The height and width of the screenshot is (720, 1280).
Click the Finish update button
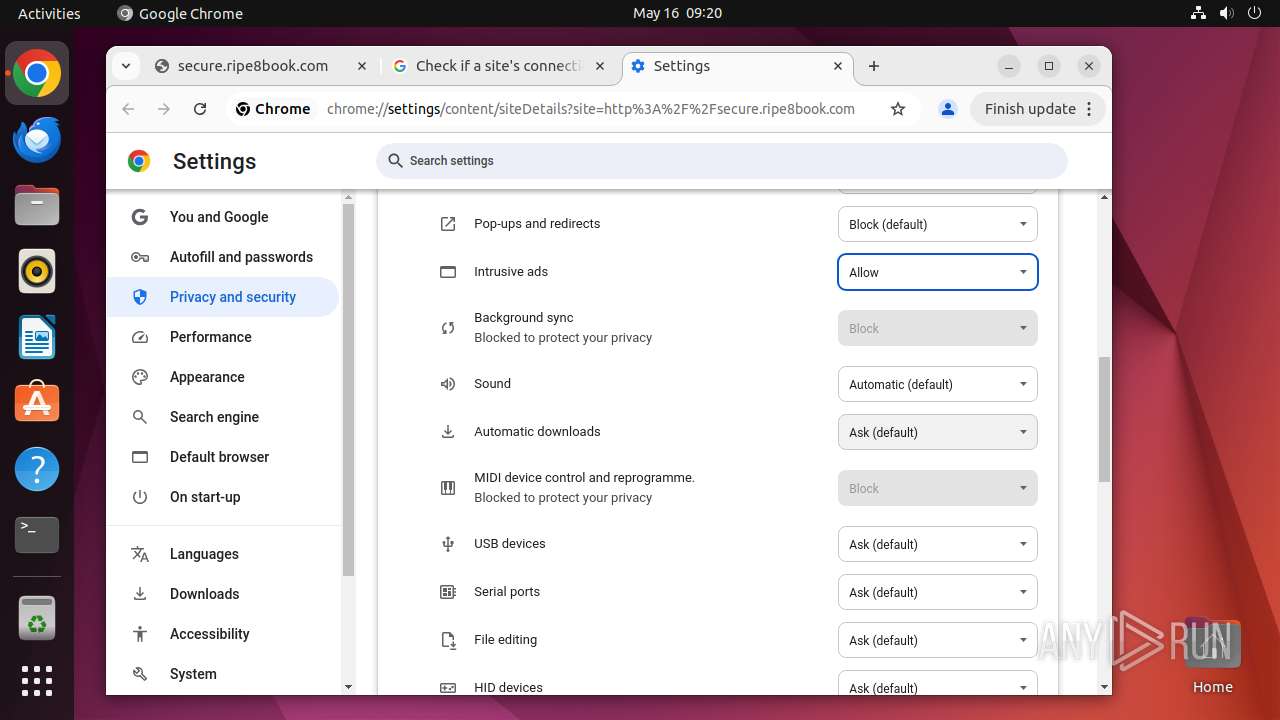1038,109
